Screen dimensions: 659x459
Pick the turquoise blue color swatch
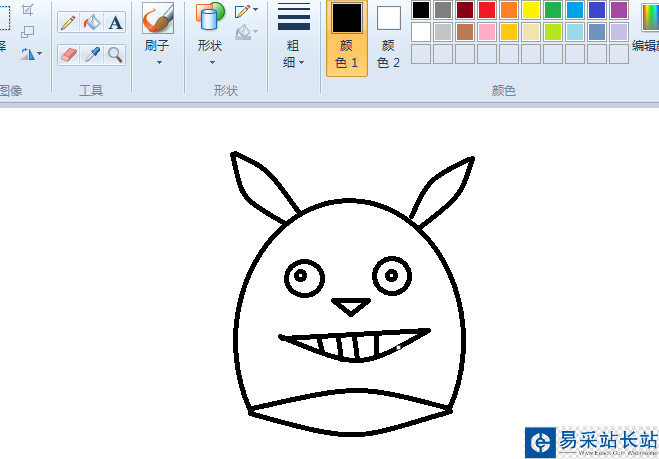575,10
